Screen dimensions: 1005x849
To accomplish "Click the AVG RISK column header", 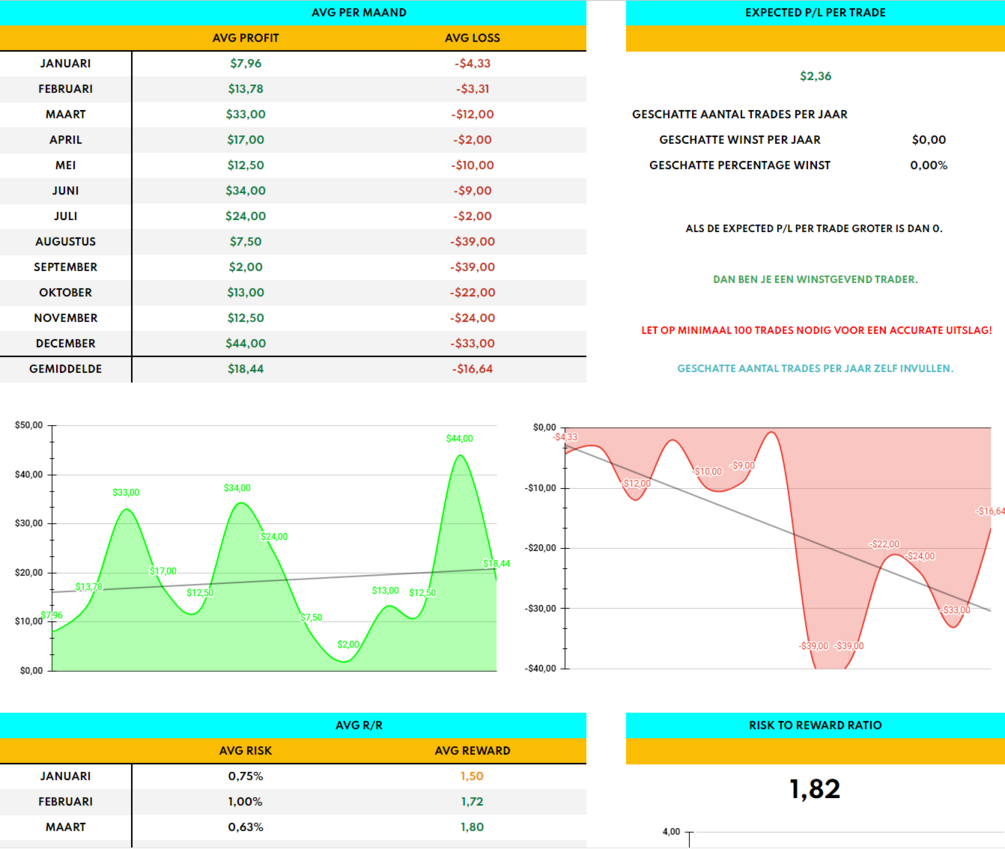I will 245,751.
